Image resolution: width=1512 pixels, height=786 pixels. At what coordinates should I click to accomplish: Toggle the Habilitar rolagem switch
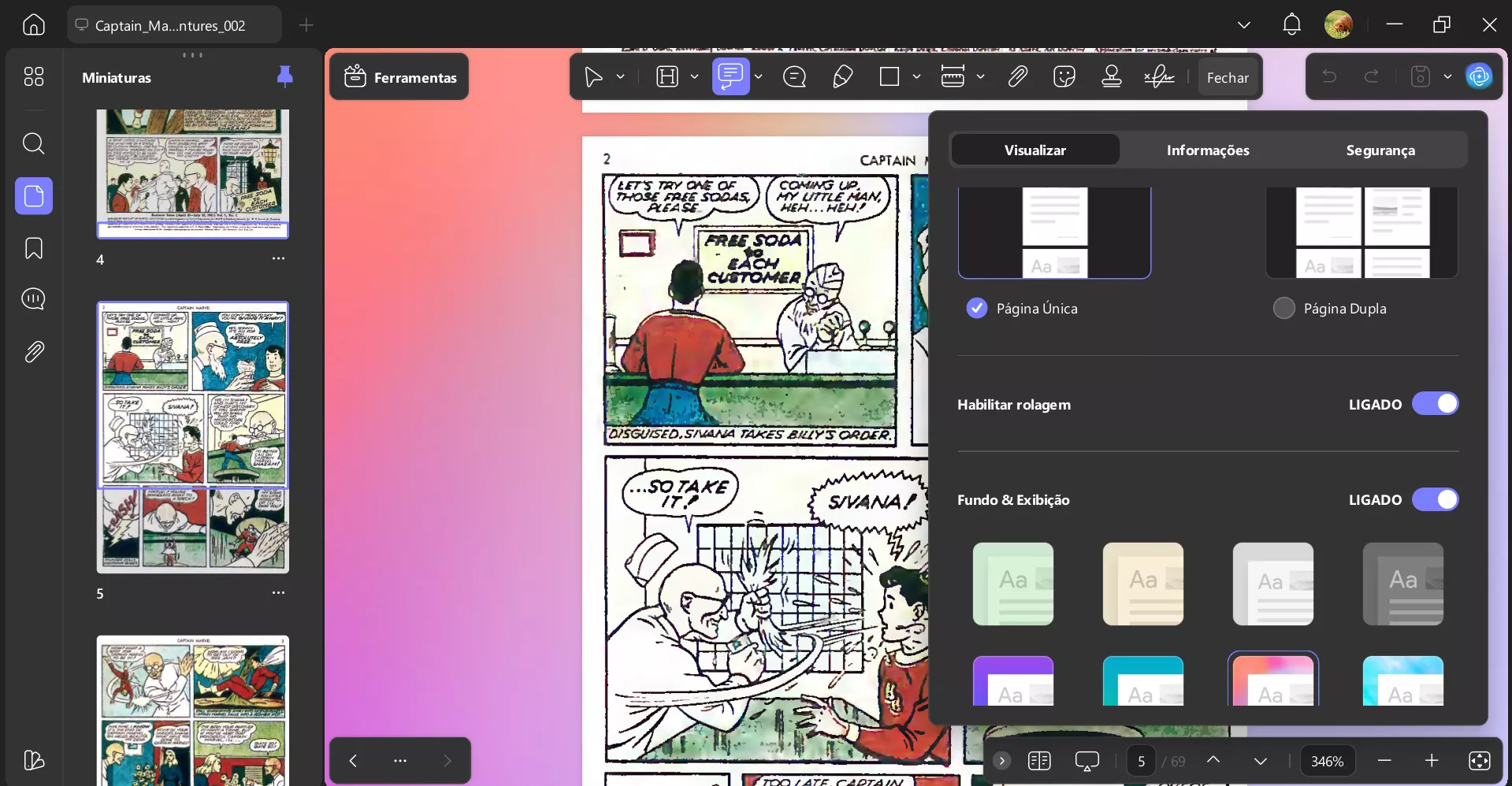pyautogui.click(x=1435, y=404)
